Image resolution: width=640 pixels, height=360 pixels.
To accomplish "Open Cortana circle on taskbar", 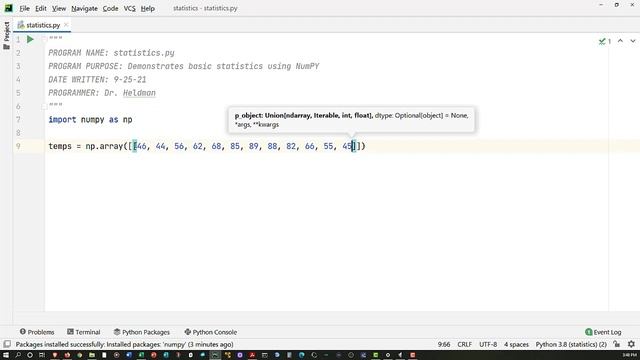I will tap(30, 355).
